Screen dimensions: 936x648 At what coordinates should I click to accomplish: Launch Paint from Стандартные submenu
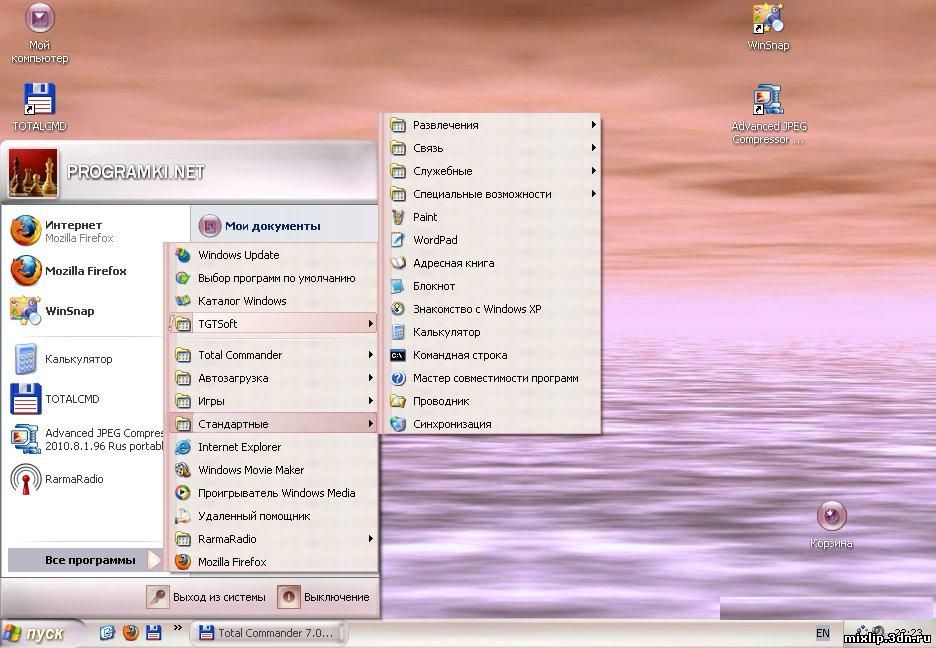(x=492, y=217)
